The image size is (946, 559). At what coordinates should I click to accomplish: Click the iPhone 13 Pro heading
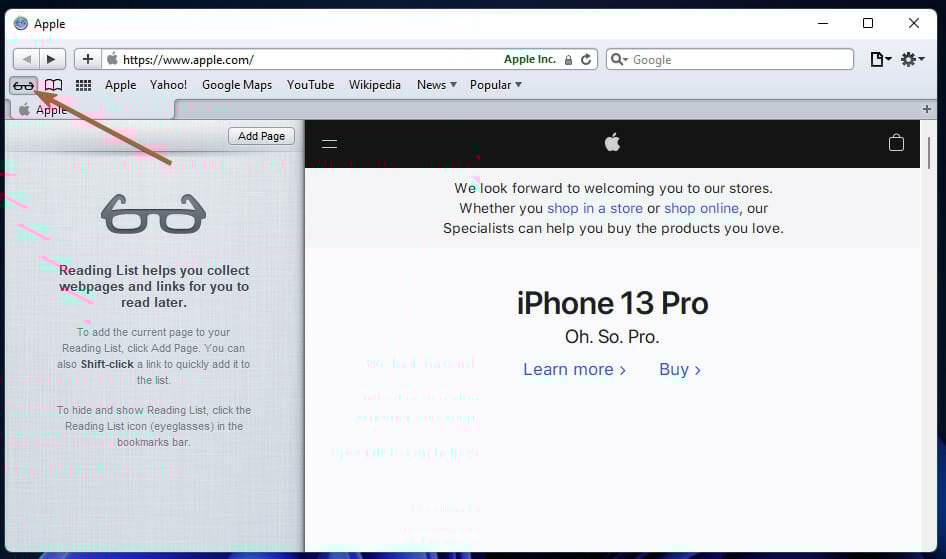(612, 303)
